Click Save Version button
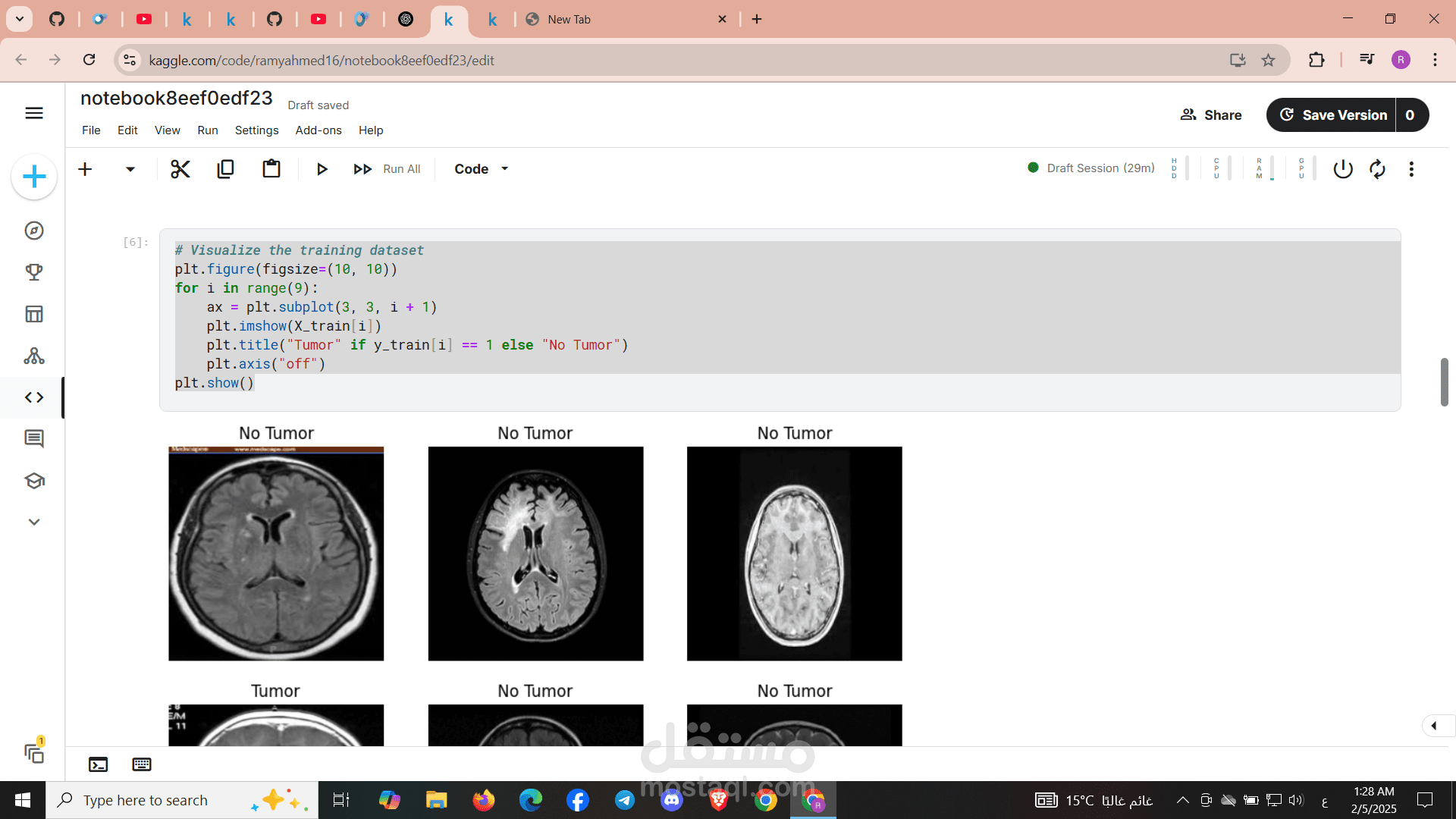1456x819 pixels. (1332, 115)
